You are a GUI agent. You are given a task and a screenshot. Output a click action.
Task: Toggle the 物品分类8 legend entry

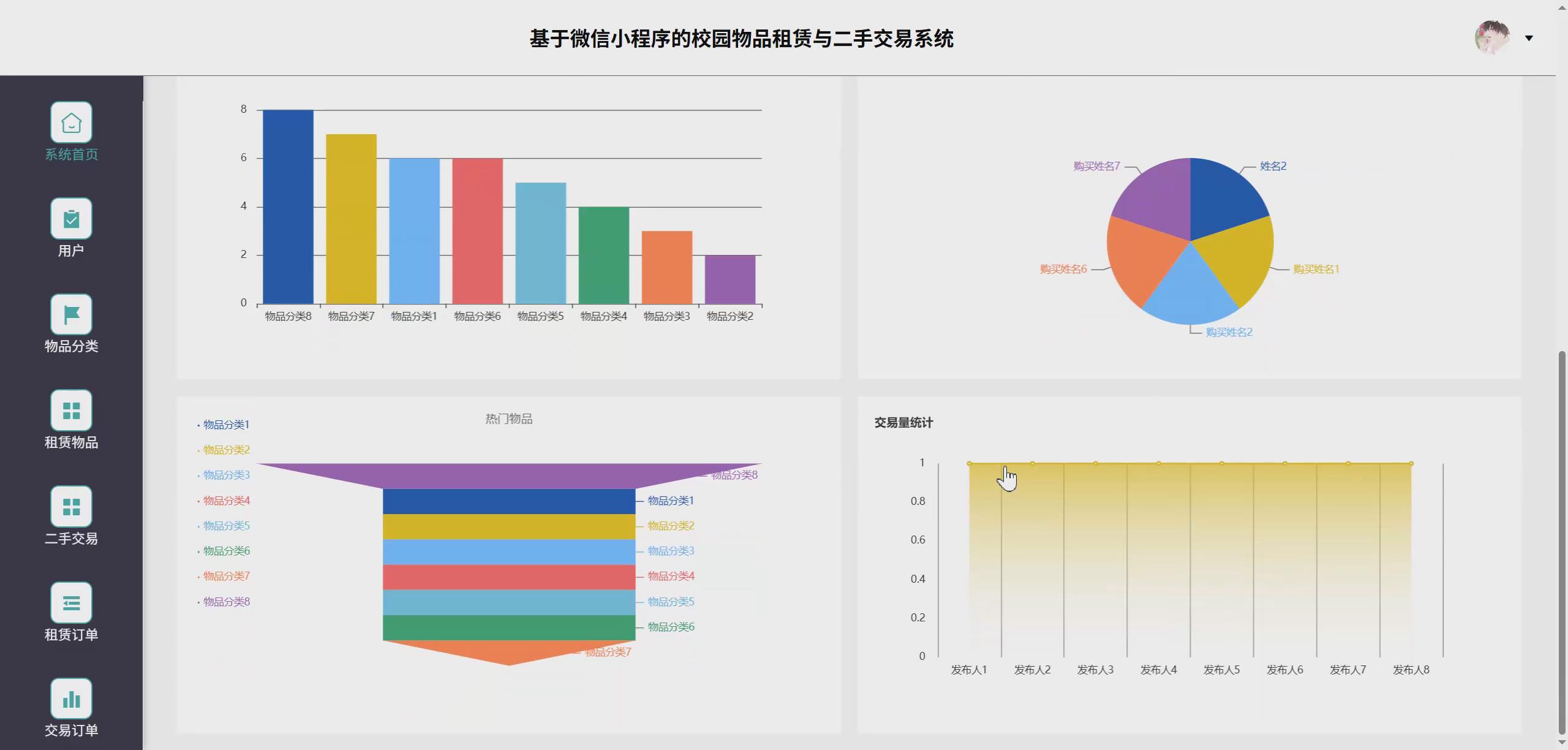(x=226, y=602)
